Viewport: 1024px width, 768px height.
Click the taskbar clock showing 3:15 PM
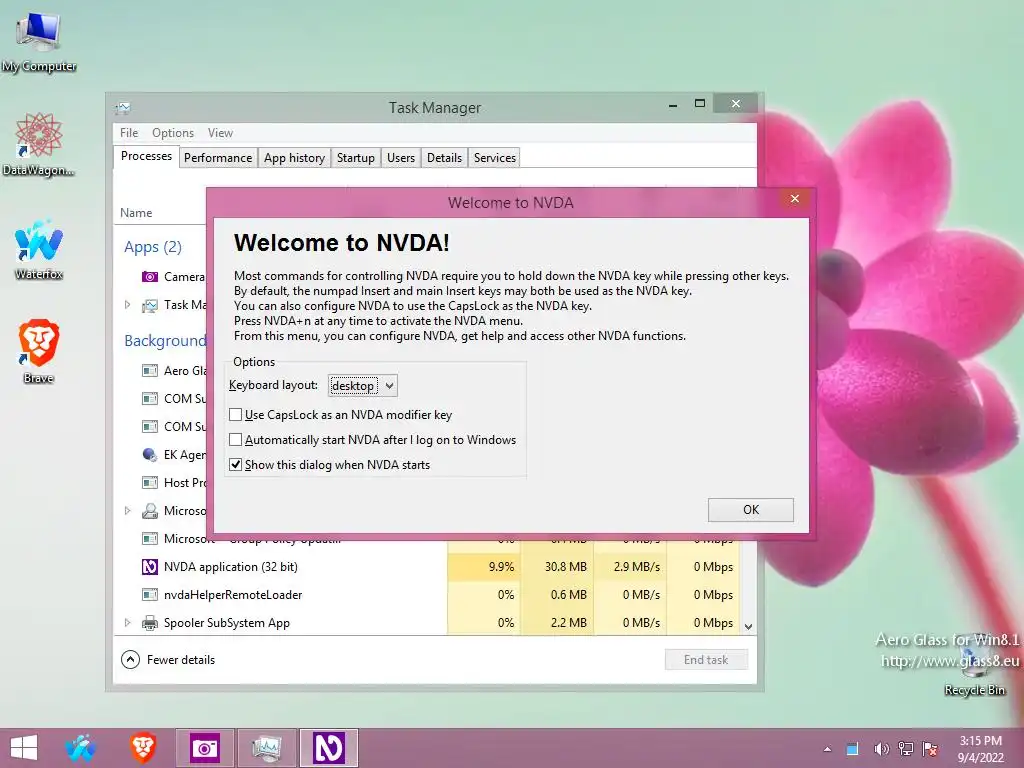(x=980, y=748)
